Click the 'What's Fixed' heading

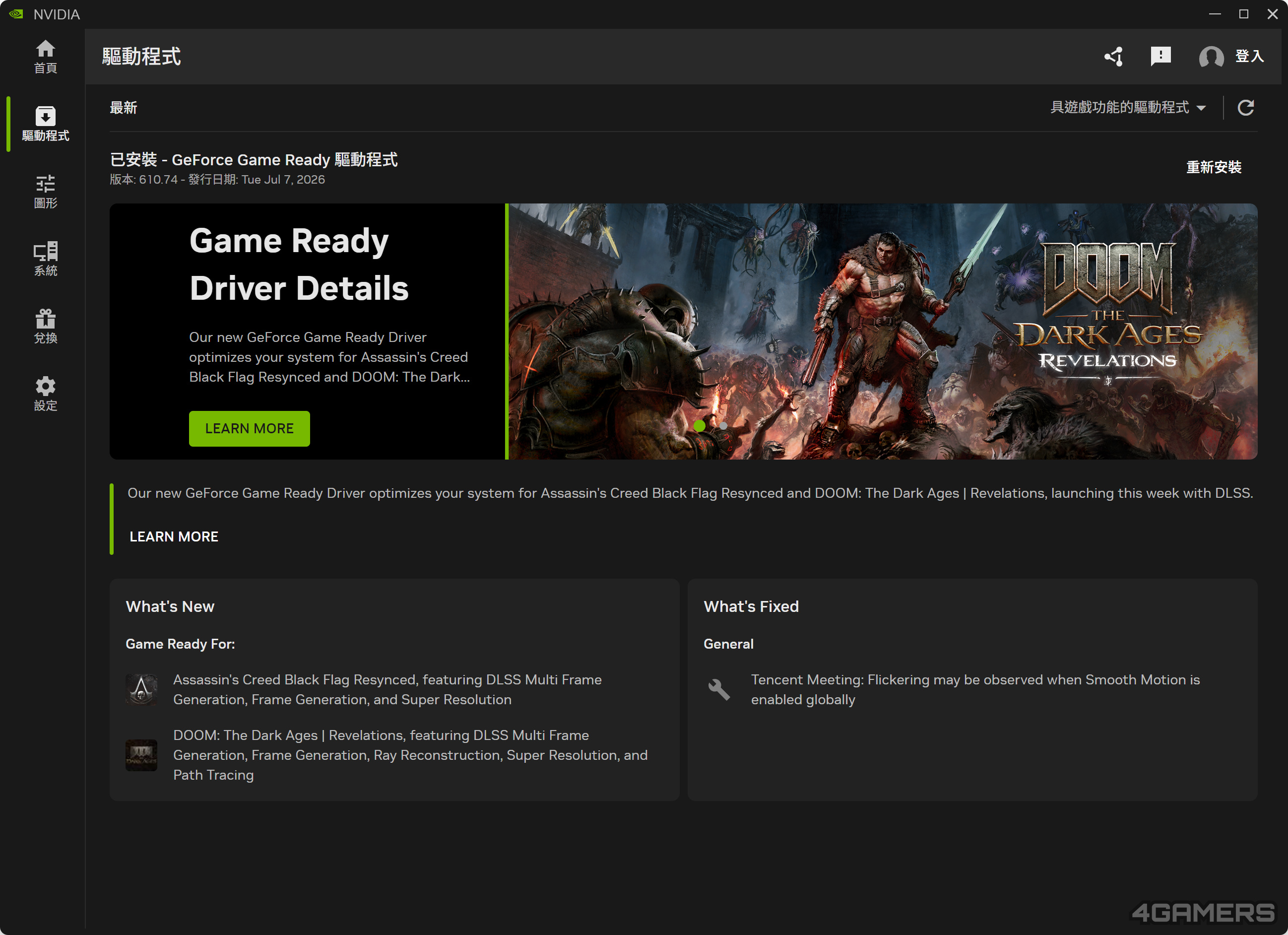751,606
